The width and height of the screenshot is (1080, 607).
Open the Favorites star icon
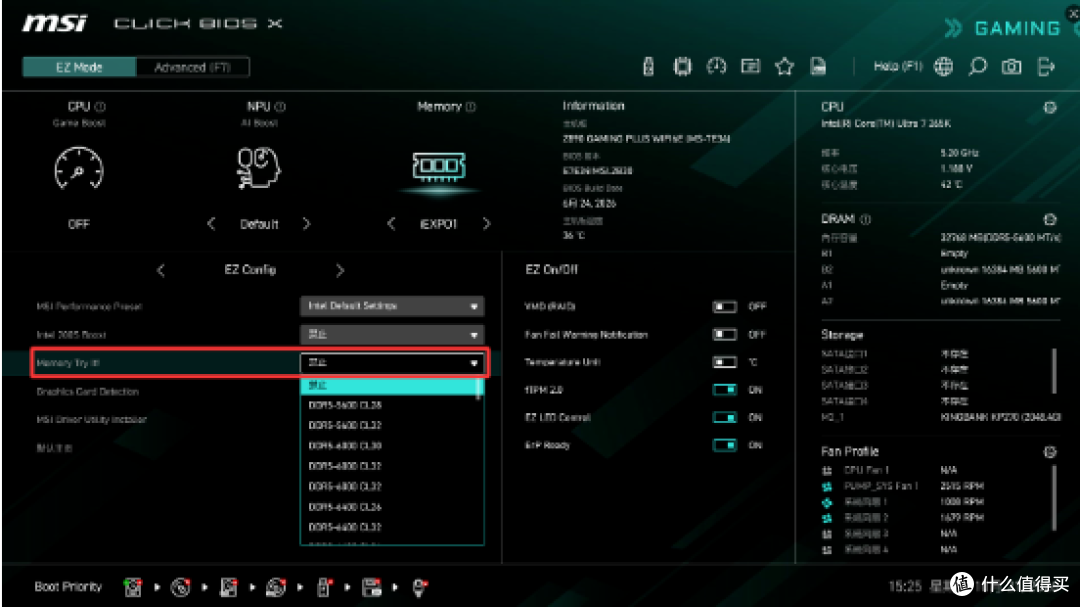pyautogui.click(x=784, y=67)
